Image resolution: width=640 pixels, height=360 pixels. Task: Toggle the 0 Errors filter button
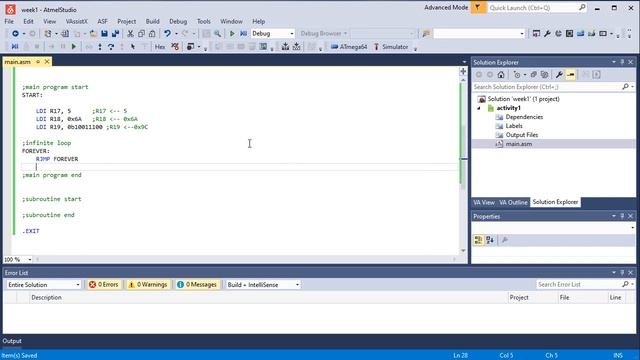pos(104,284)
